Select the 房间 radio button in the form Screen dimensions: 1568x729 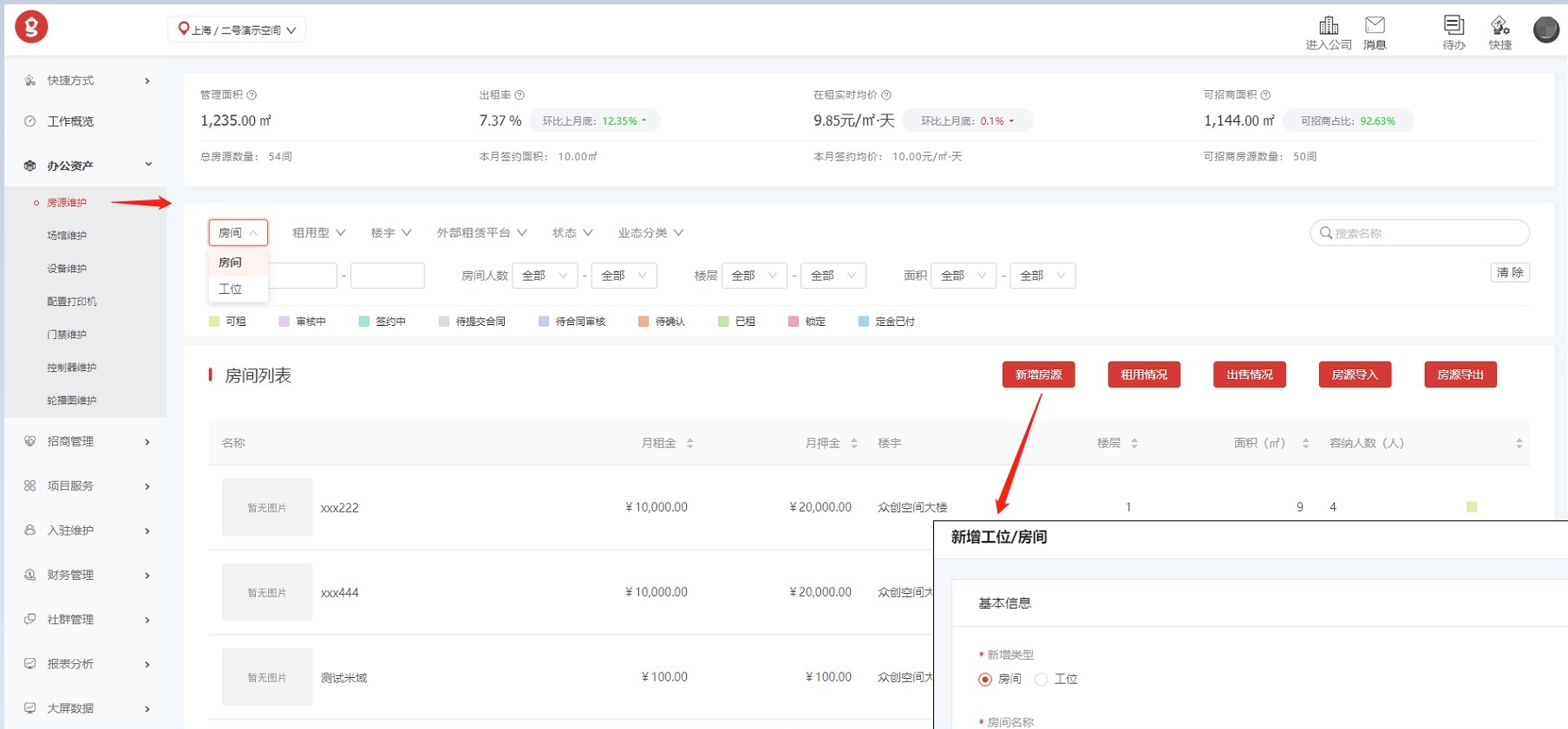click(985, 680)
